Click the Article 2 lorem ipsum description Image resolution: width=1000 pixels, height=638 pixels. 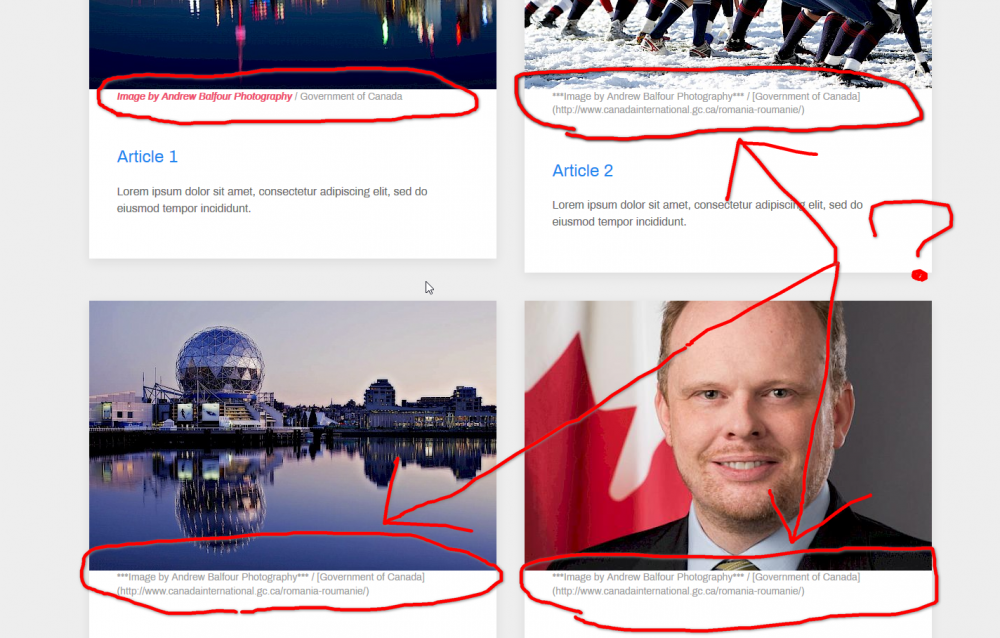(707, 213)
